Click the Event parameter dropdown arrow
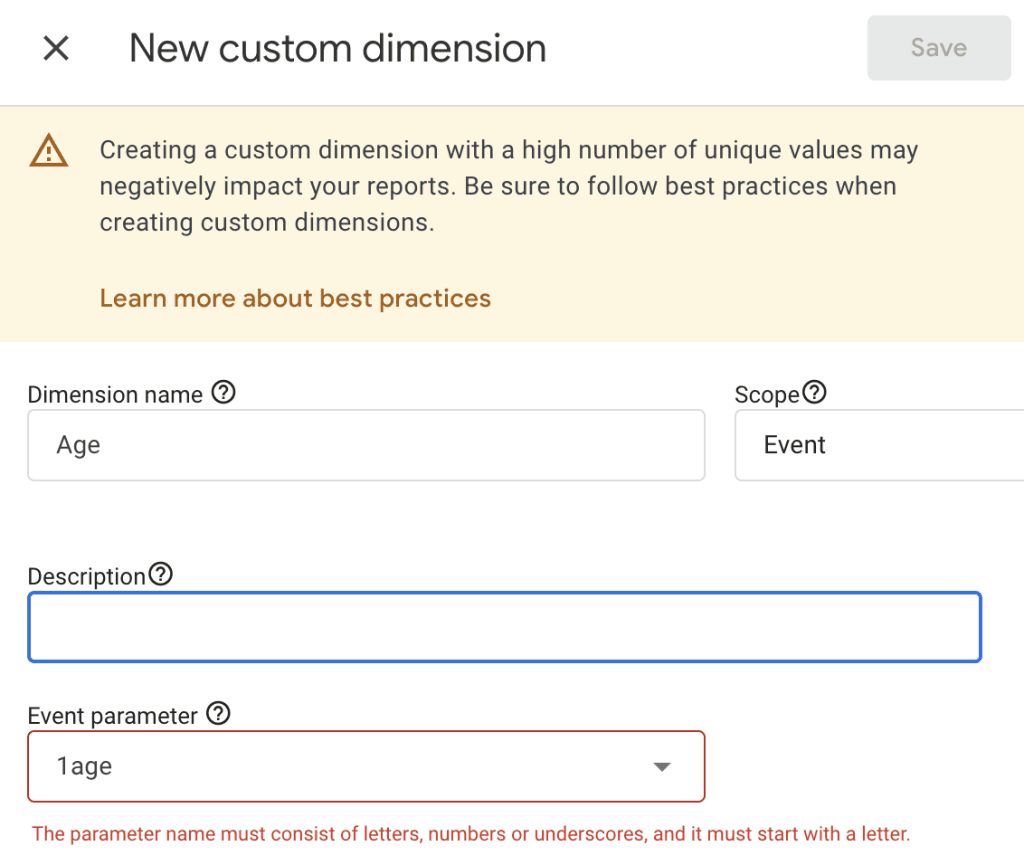The height and width of the screenshot is (865, 1024). 661,766
